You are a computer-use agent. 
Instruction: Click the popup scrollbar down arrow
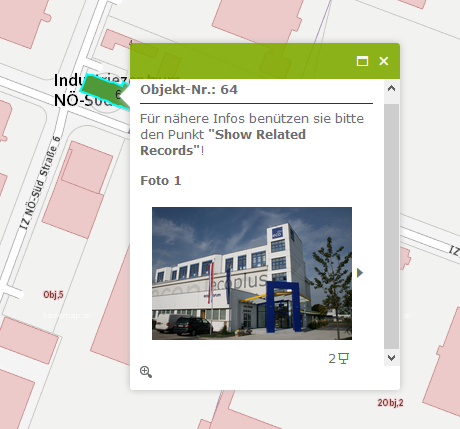pos(391,358)
